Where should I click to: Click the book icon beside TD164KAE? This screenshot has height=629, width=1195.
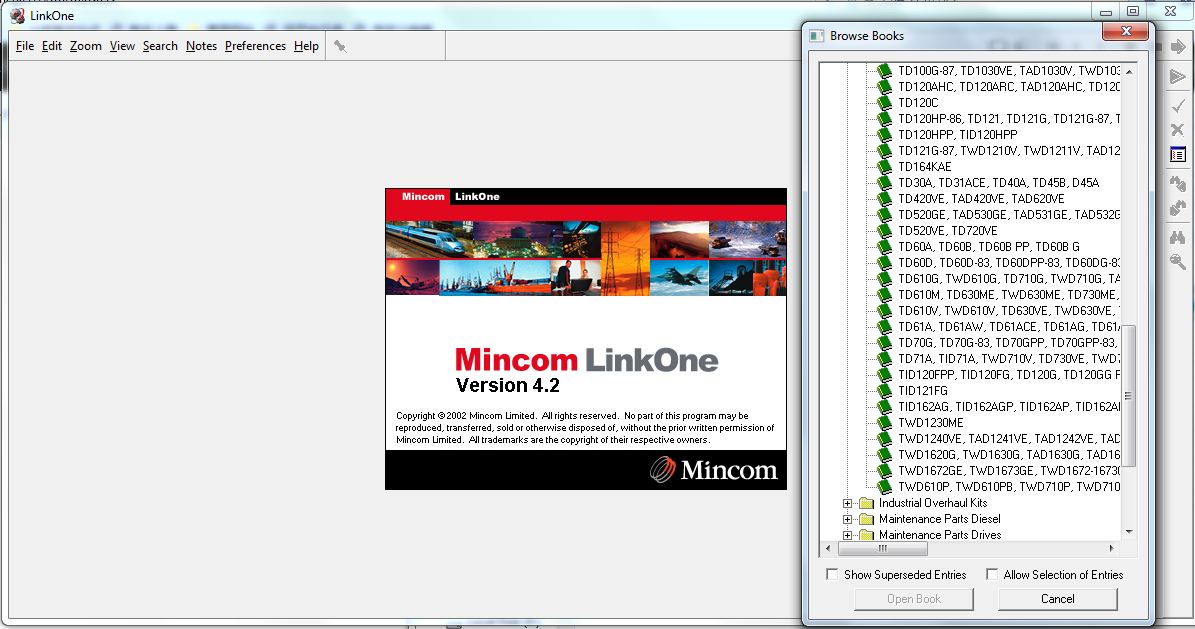(x=884, y=167)
